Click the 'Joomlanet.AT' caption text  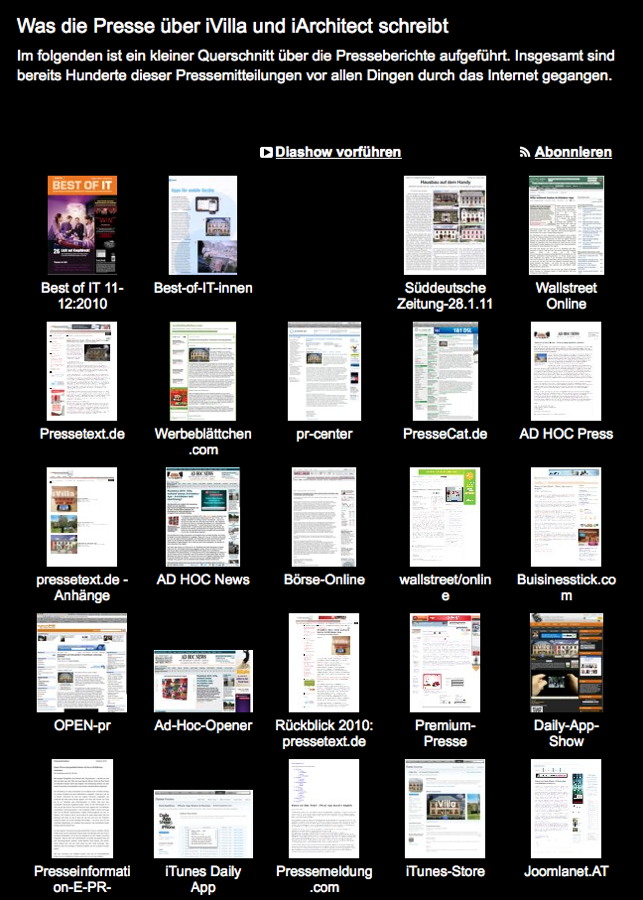point(566,871)
